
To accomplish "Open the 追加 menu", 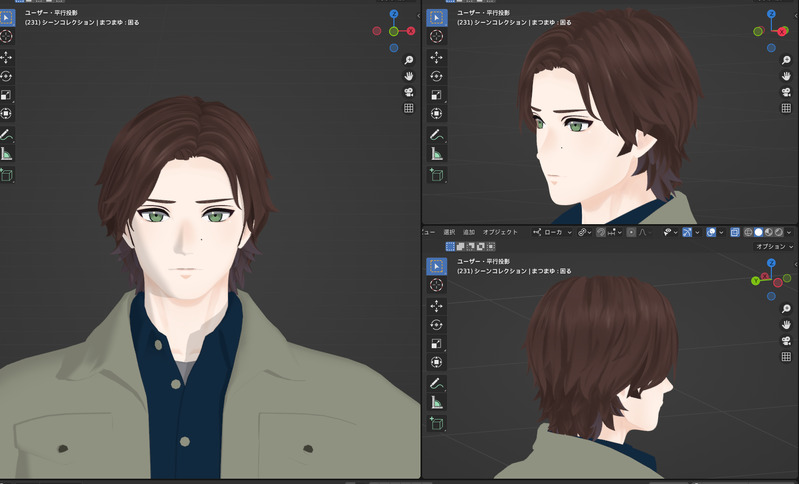I will tap(469, 232).
